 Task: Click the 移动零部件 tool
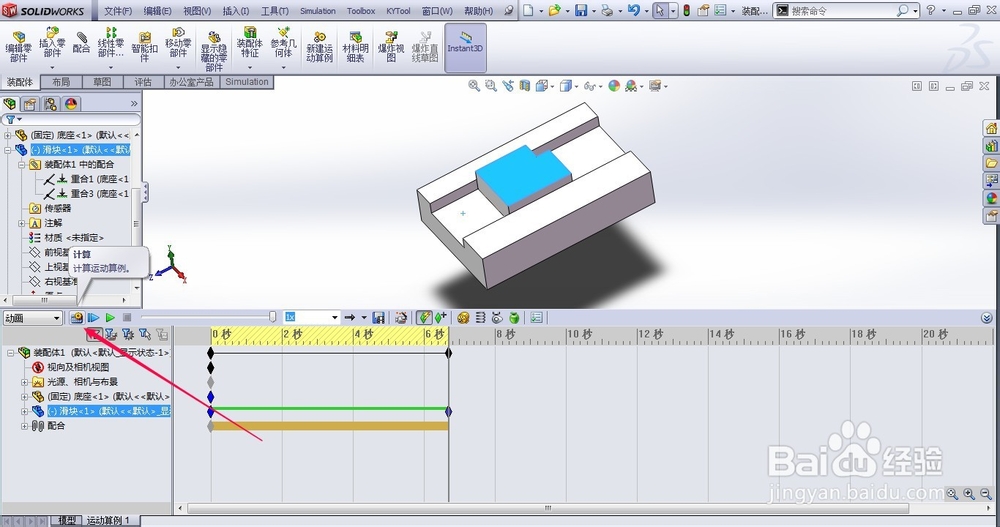click(x=178, y=47)
